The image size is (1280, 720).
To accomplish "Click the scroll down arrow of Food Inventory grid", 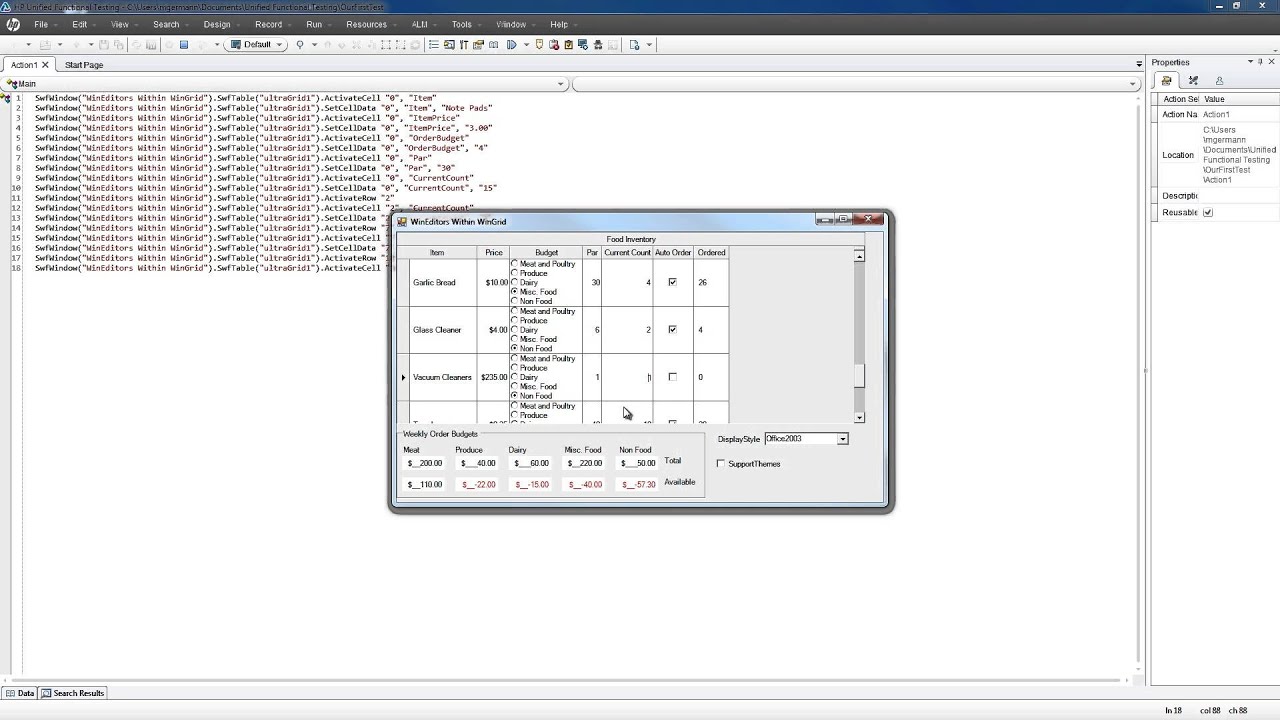I will click(859, 417).
